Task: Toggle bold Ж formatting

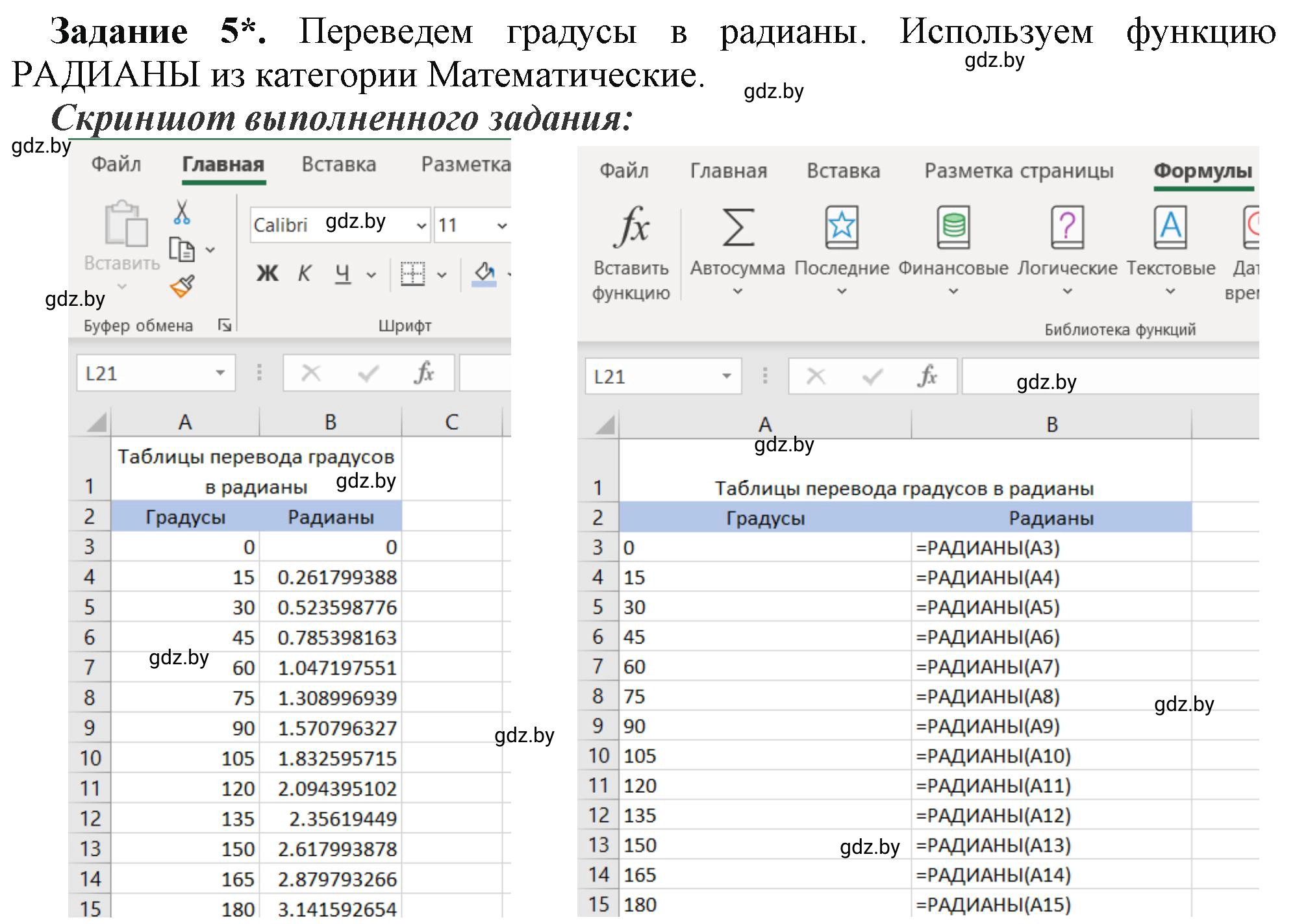Action: point(268,274)
